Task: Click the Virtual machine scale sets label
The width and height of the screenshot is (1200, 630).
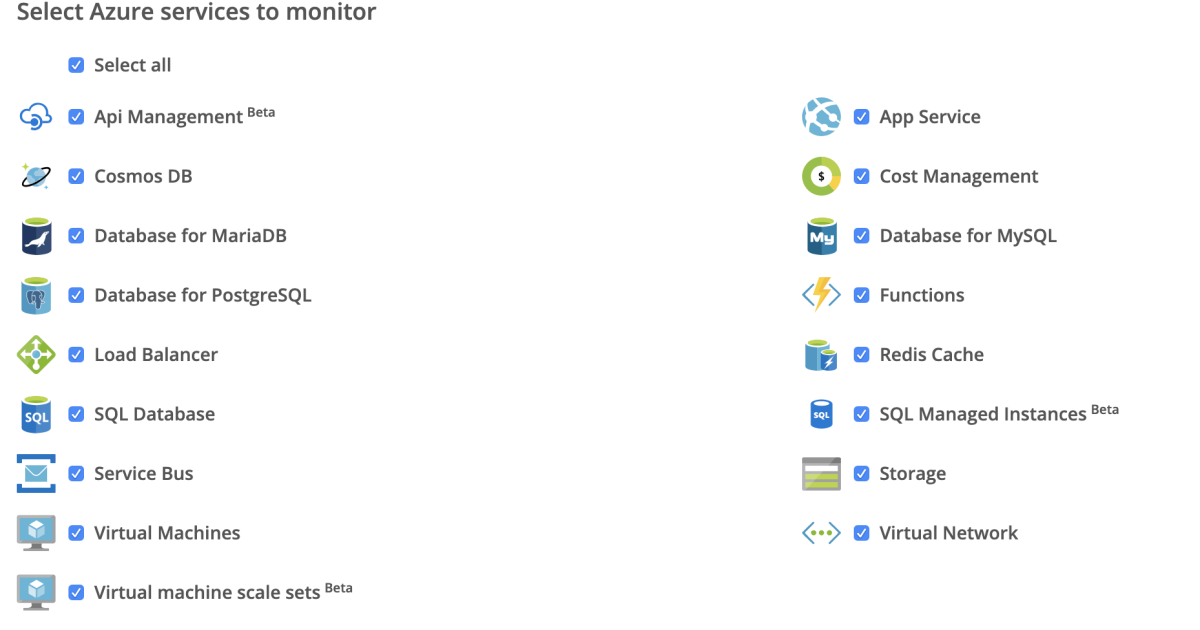Action: click(x=207, y=593)
